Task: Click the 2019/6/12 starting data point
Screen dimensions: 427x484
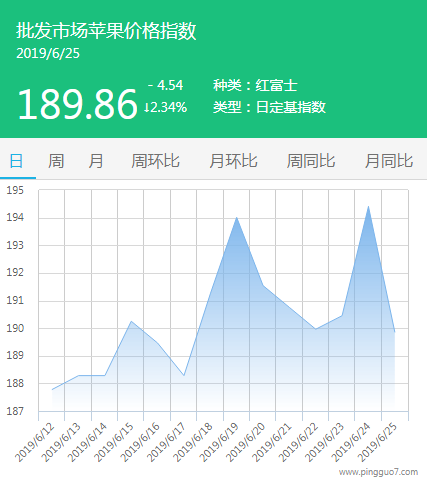Action: (52, 389)
